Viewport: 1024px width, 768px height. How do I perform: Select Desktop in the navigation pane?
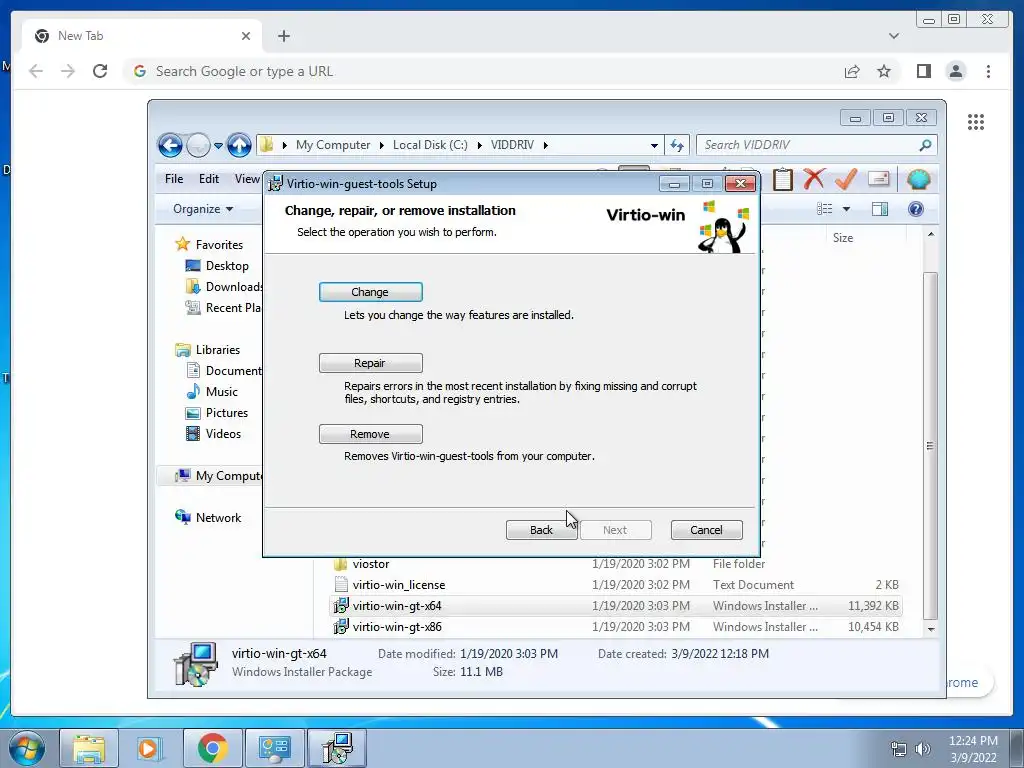coord(217,266)
